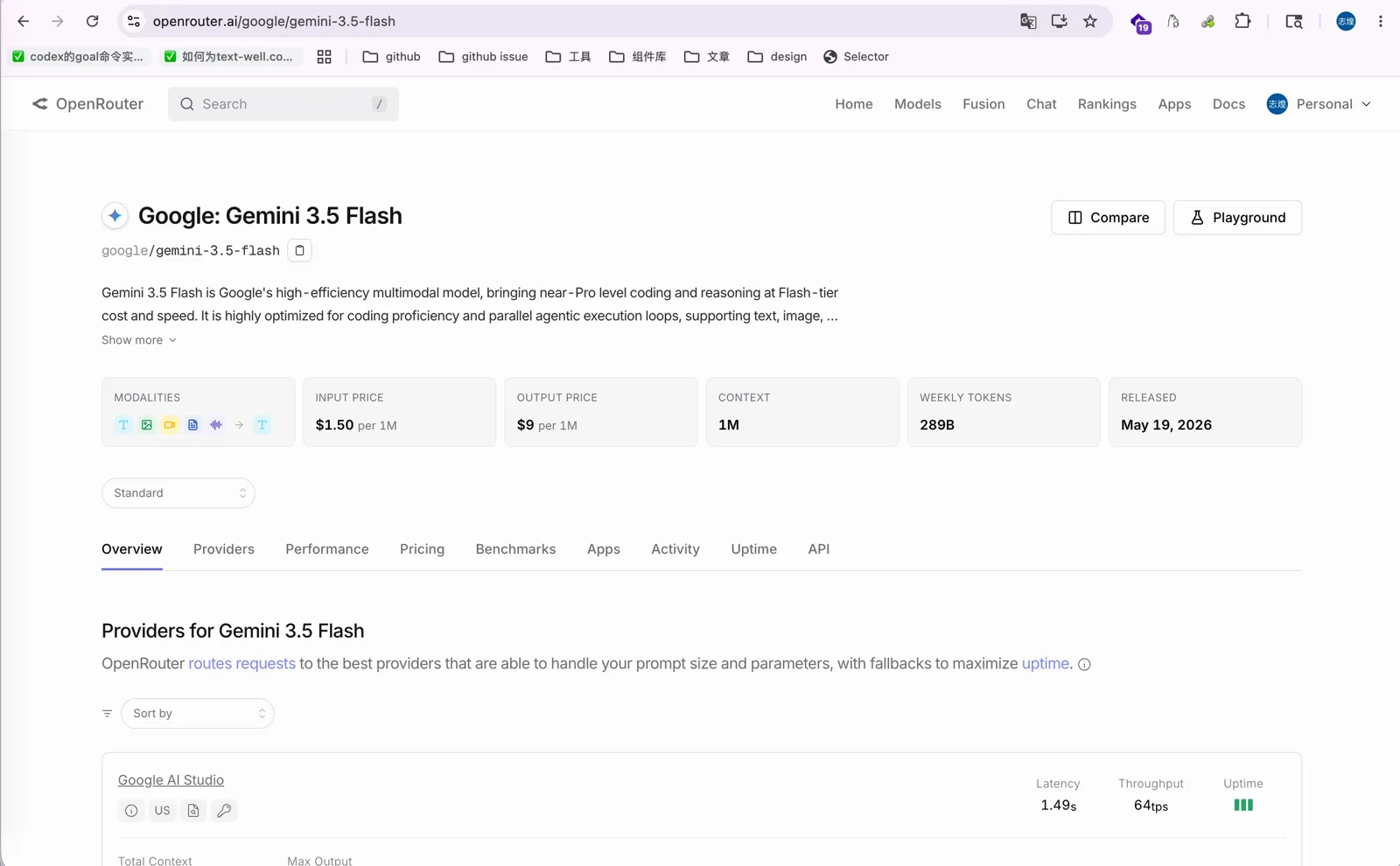Open the 组件库 bookmarks folder
Viewport: 1400px width, 866px height.
tap(638, 57)
